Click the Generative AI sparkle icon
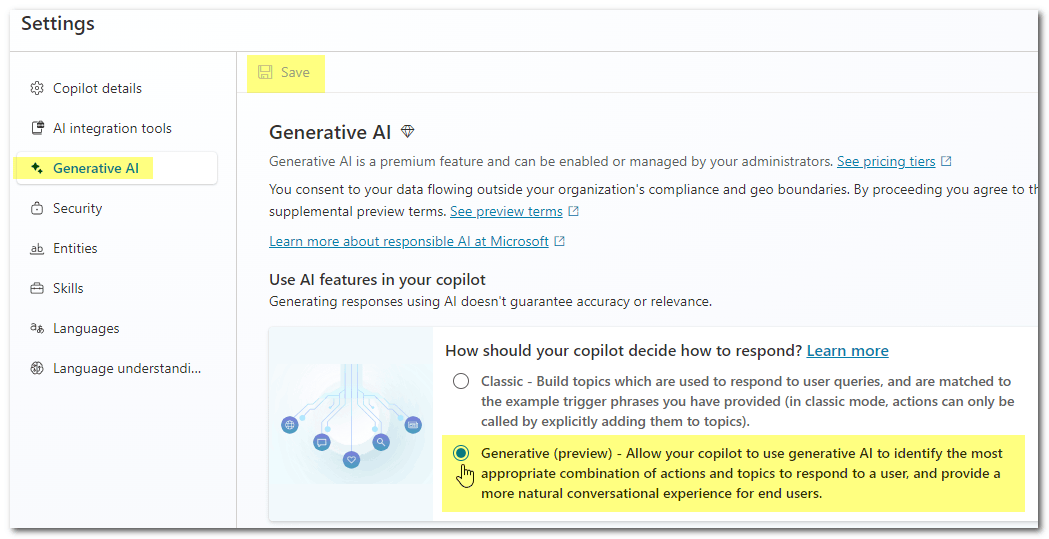1049x539 pixels. pyautogui.click(x=37, y=168)
